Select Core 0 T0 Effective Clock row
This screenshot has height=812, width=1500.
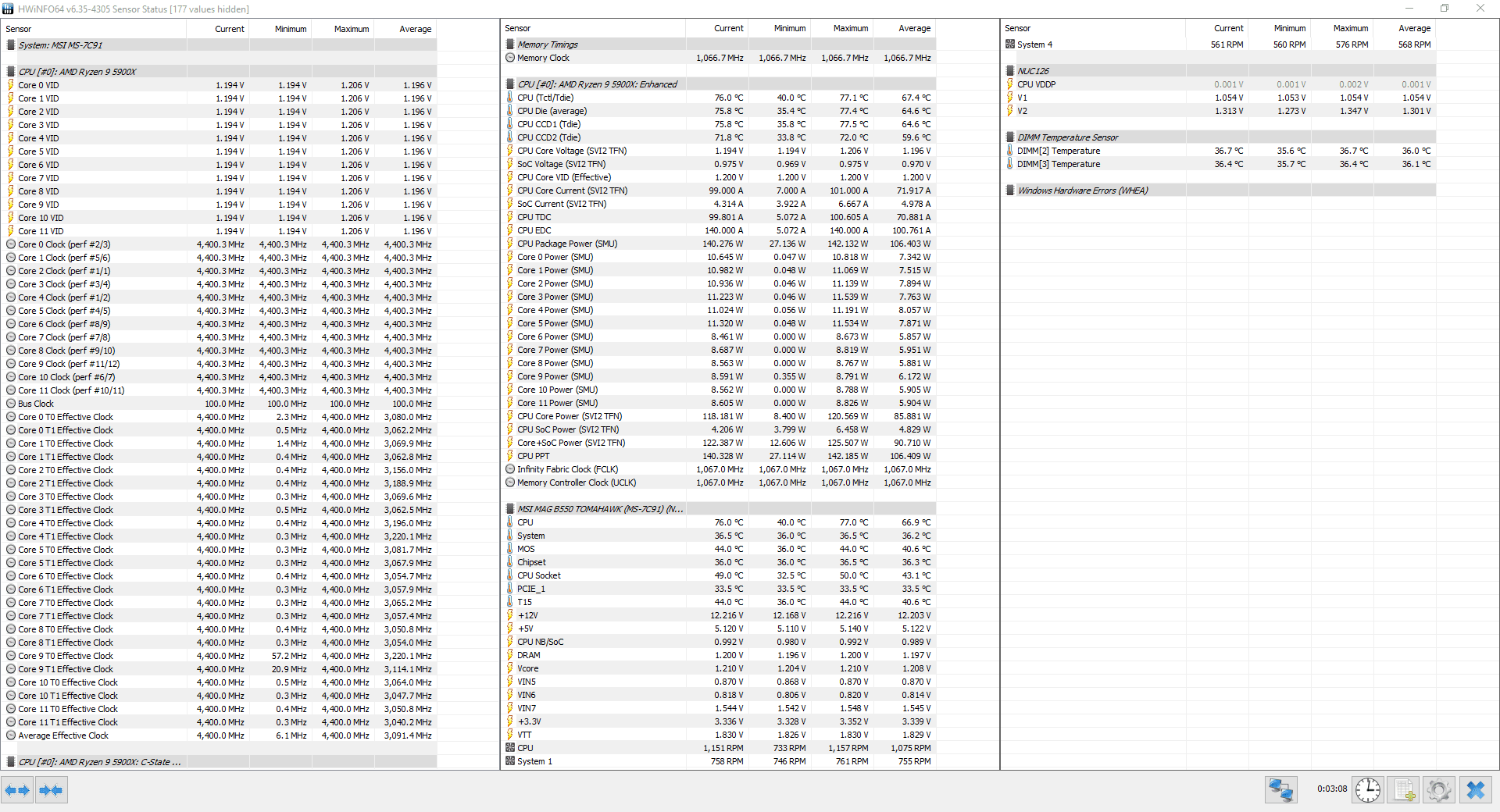pos(219,417)
